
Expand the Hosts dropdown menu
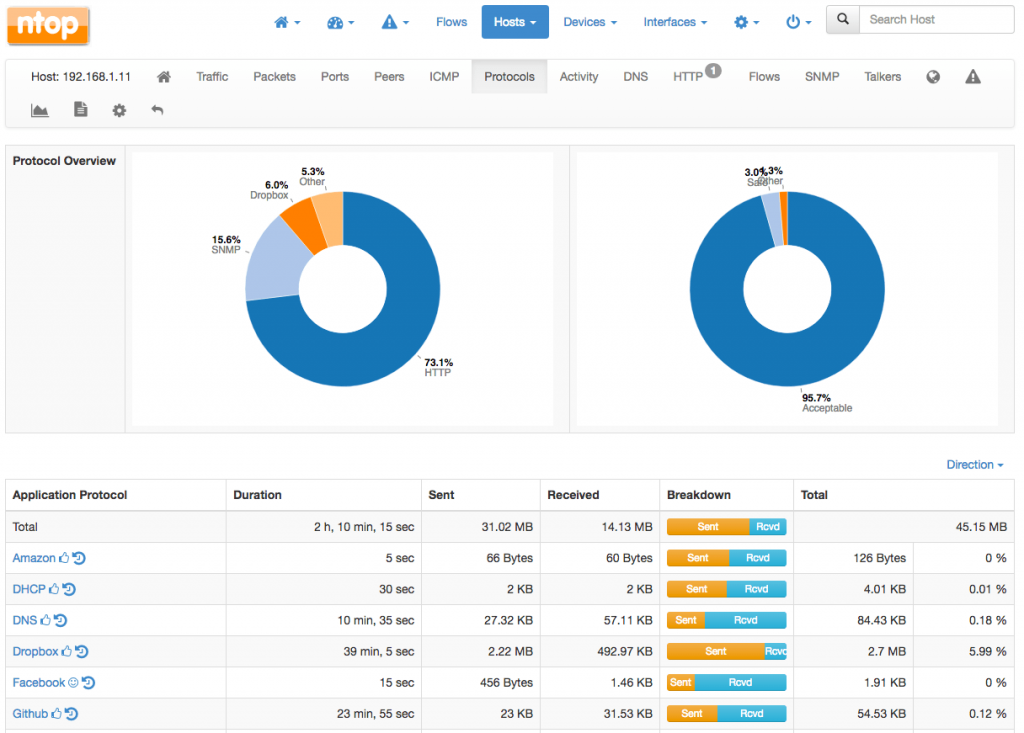(514, 22)
